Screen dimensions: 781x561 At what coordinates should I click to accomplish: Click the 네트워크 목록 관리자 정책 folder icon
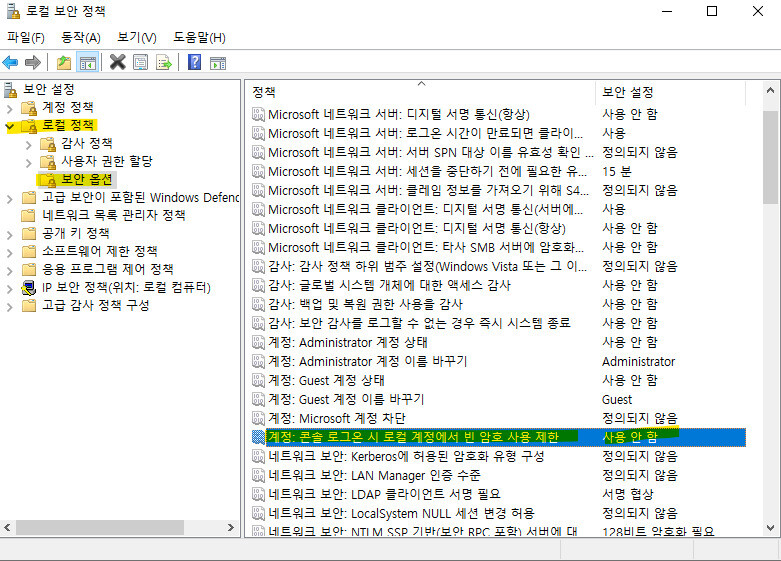29,215
